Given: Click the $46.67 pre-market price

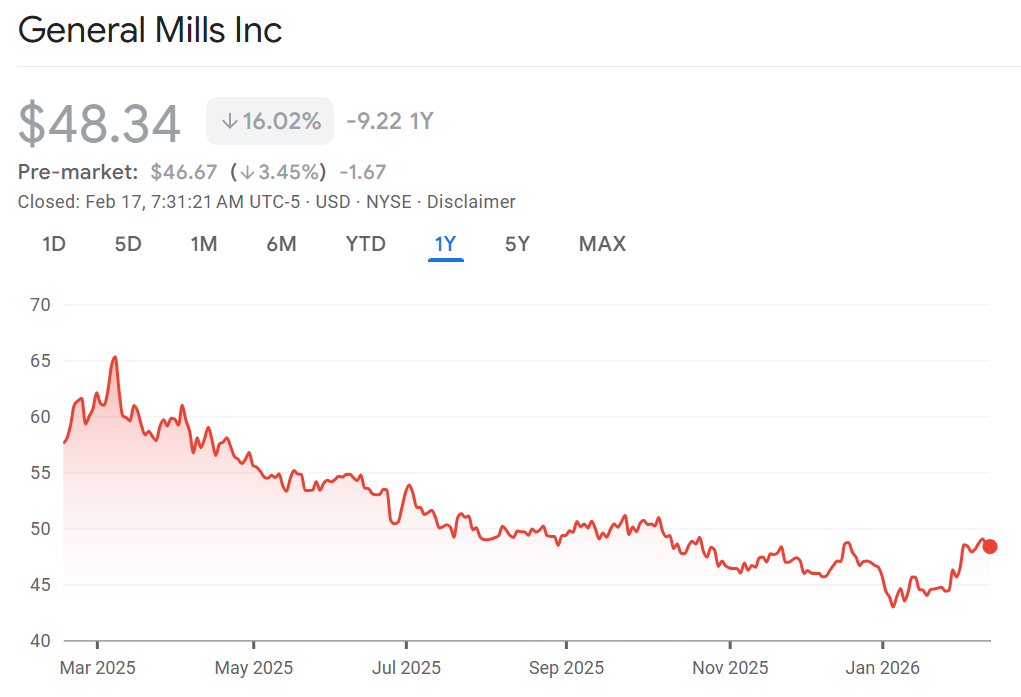Looking at the screenshot, I should click(184, 172).
